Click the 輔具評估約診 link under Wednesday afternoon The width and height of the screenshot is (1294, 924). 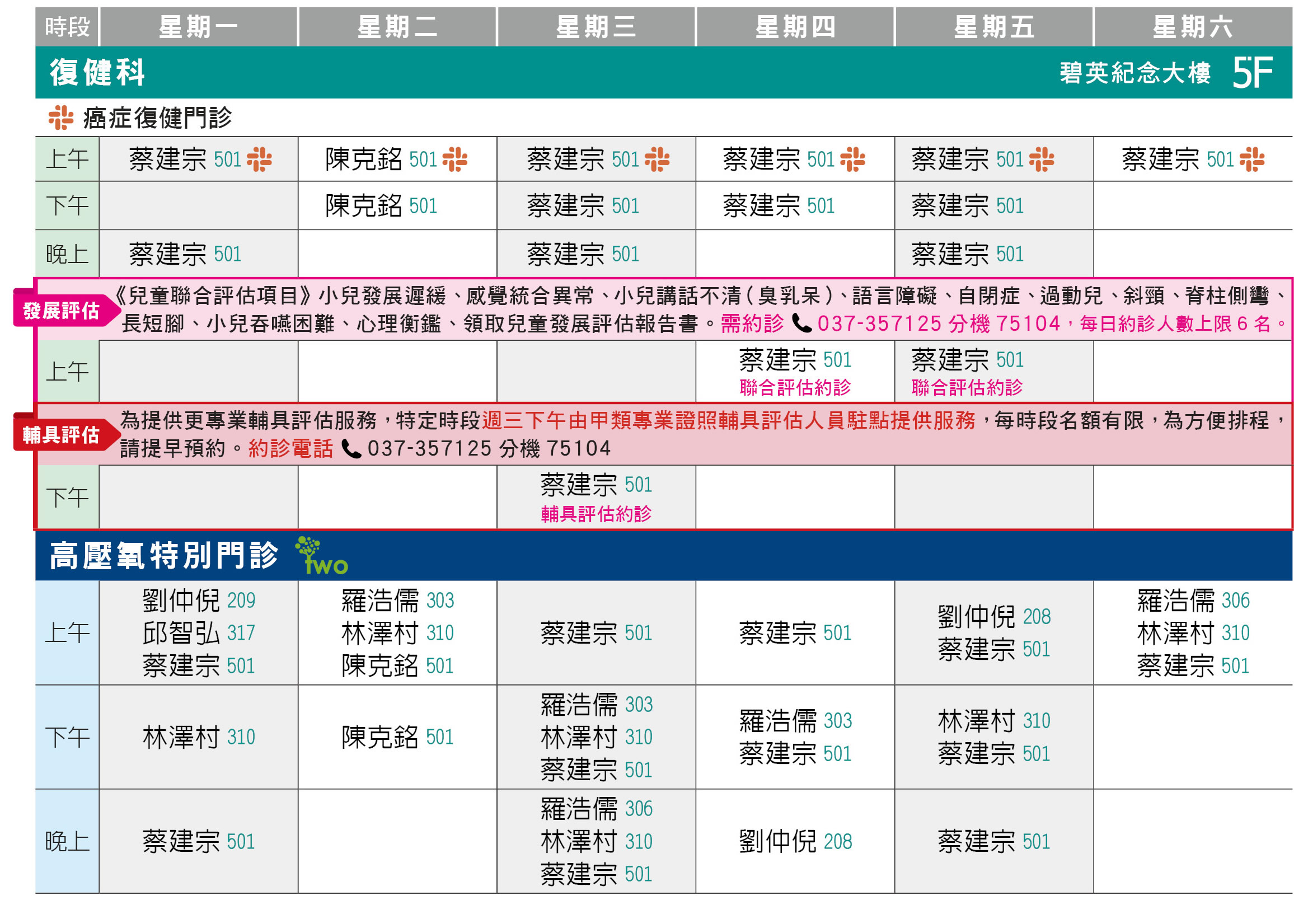click(596, 514)
